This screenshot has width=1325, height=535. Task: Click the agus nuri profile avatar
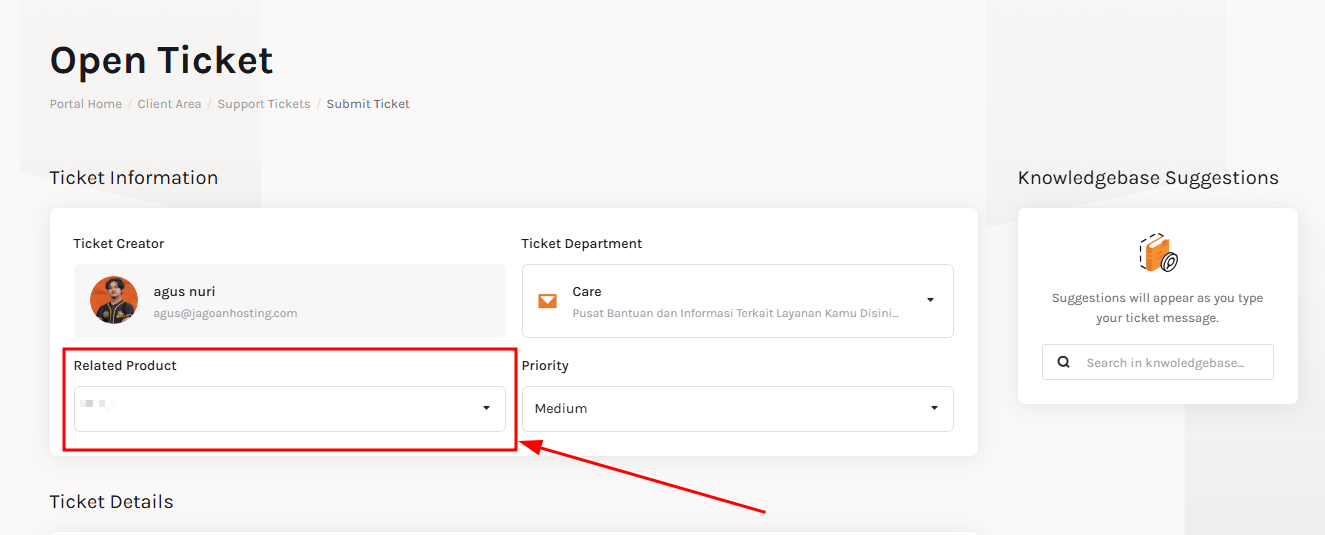pos(114,300)
